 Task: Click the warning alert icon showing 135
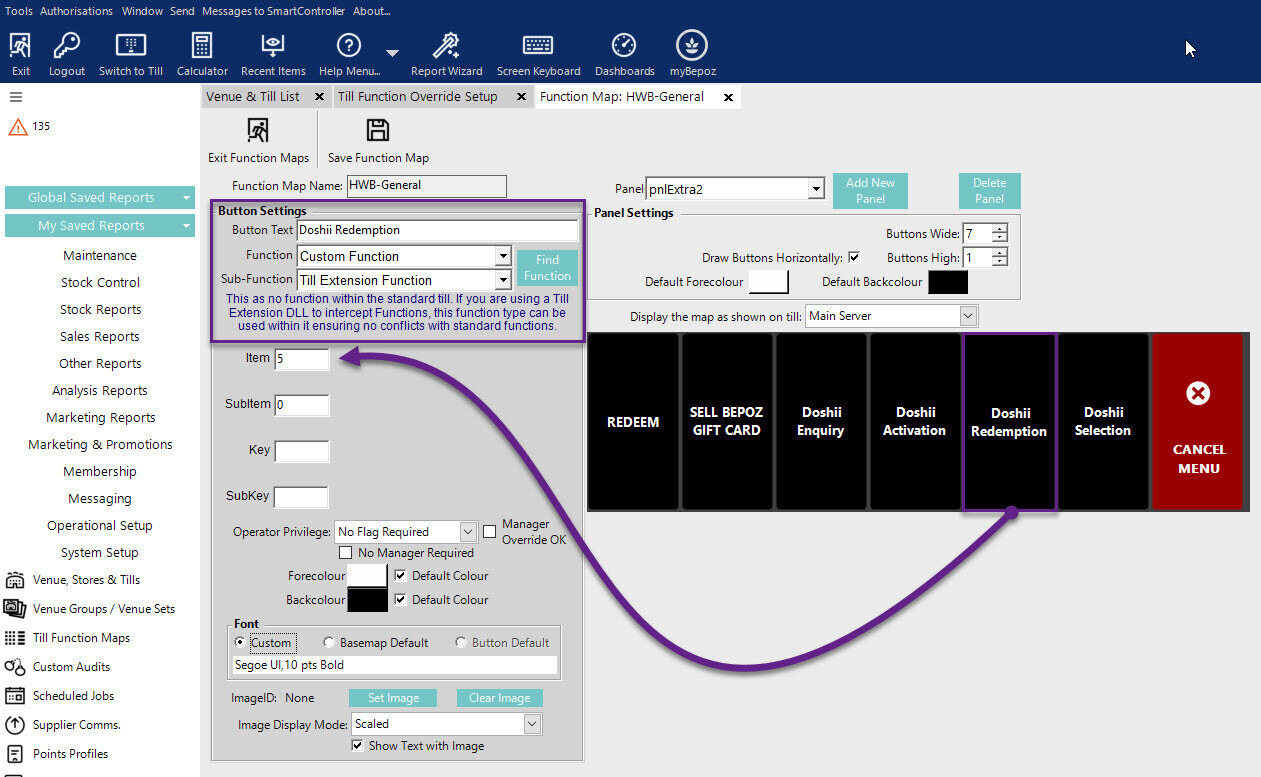pyautogui.click(x=17, y=127)
